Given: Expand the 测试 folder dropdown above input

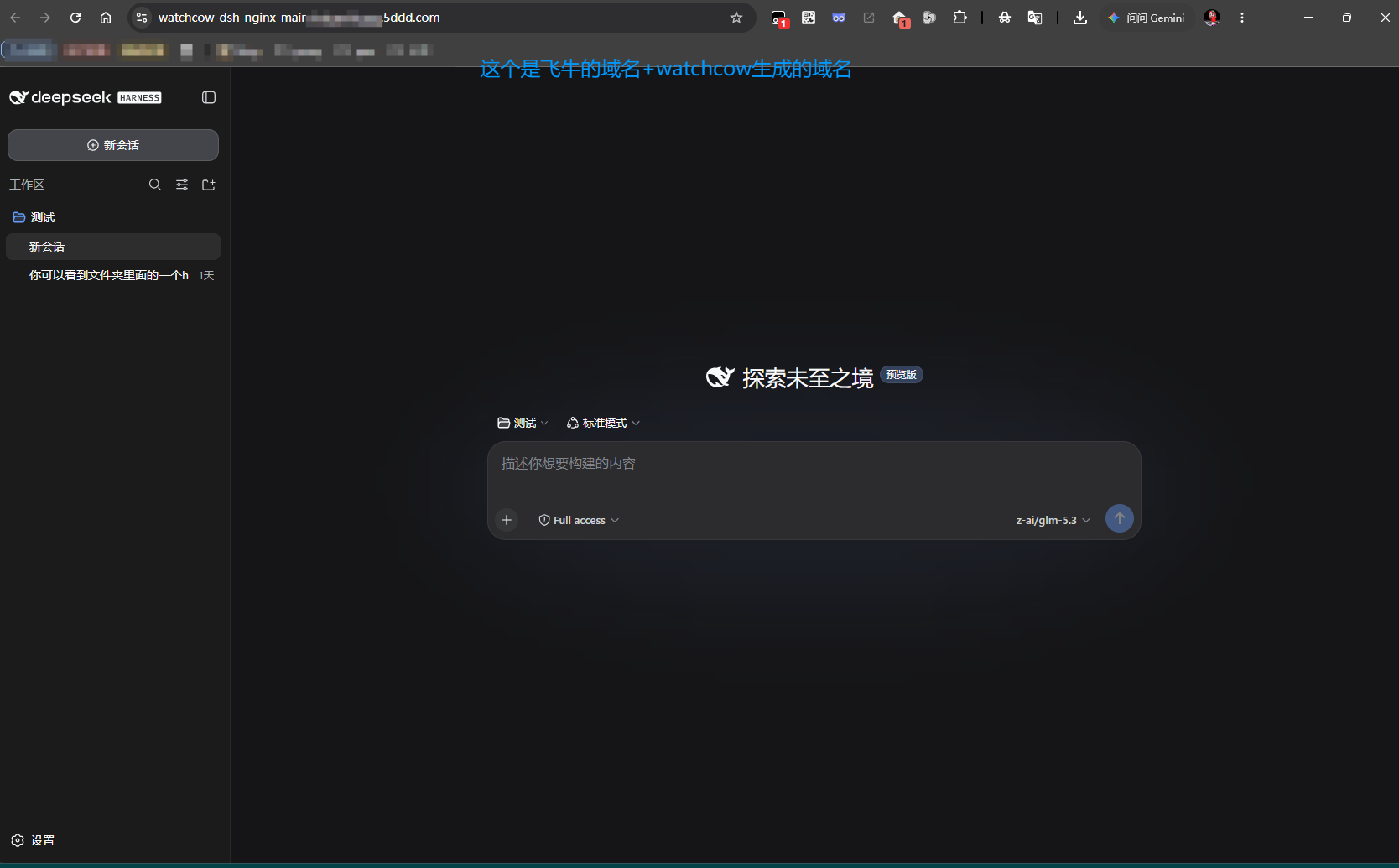Looking at the screenshot, I should 523,423.
